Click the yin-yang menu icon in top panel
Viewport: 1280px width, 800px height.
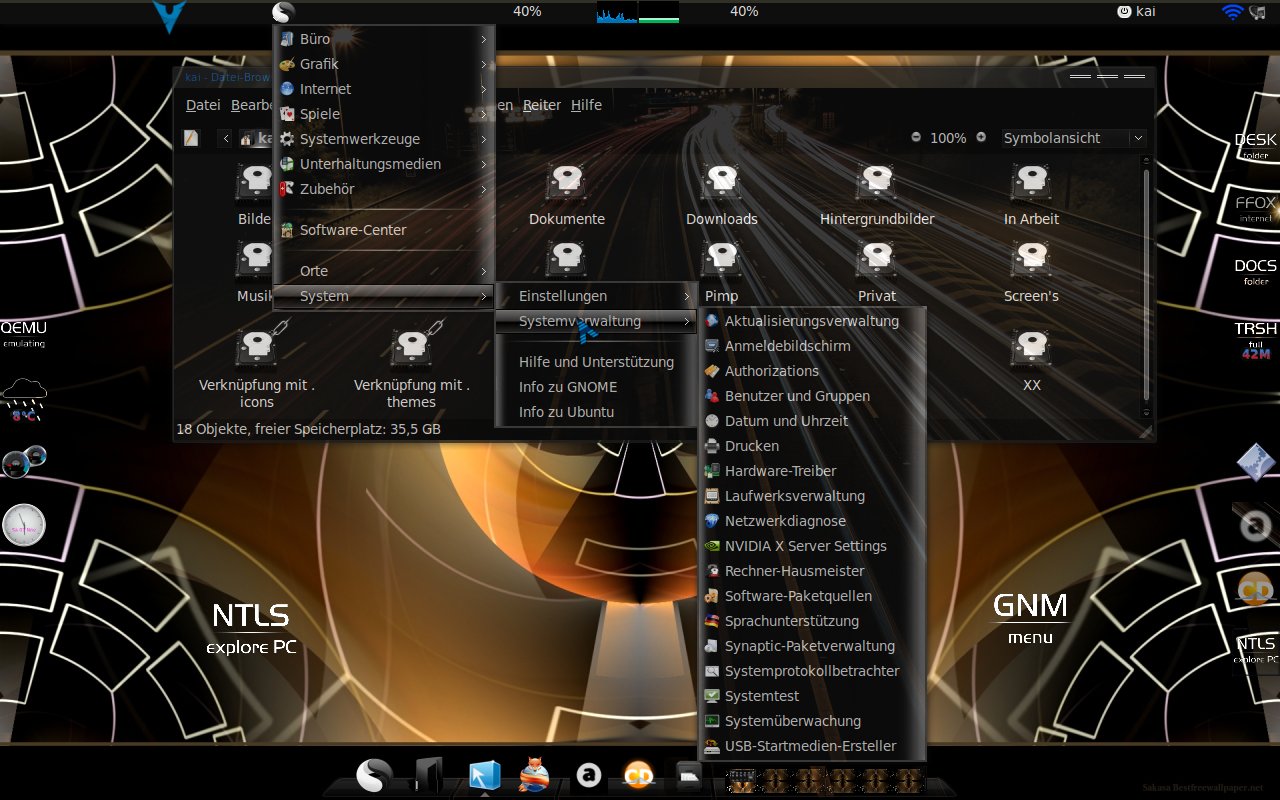coord(283,13)
